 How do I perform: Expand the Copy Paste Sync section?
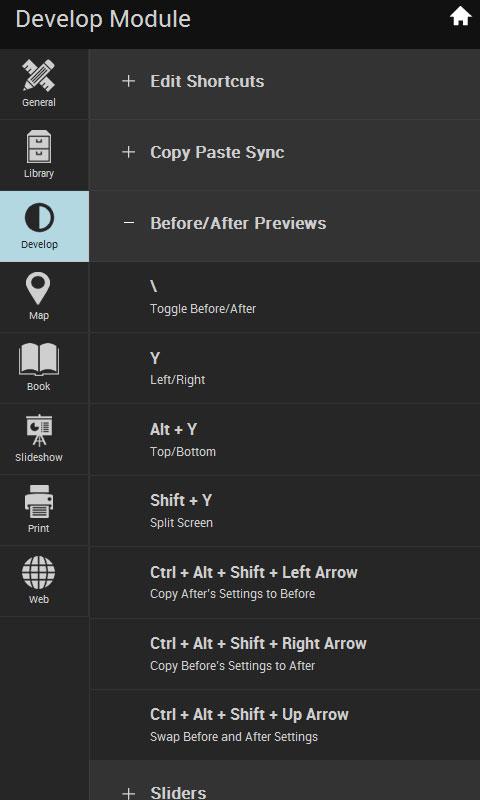285,155
